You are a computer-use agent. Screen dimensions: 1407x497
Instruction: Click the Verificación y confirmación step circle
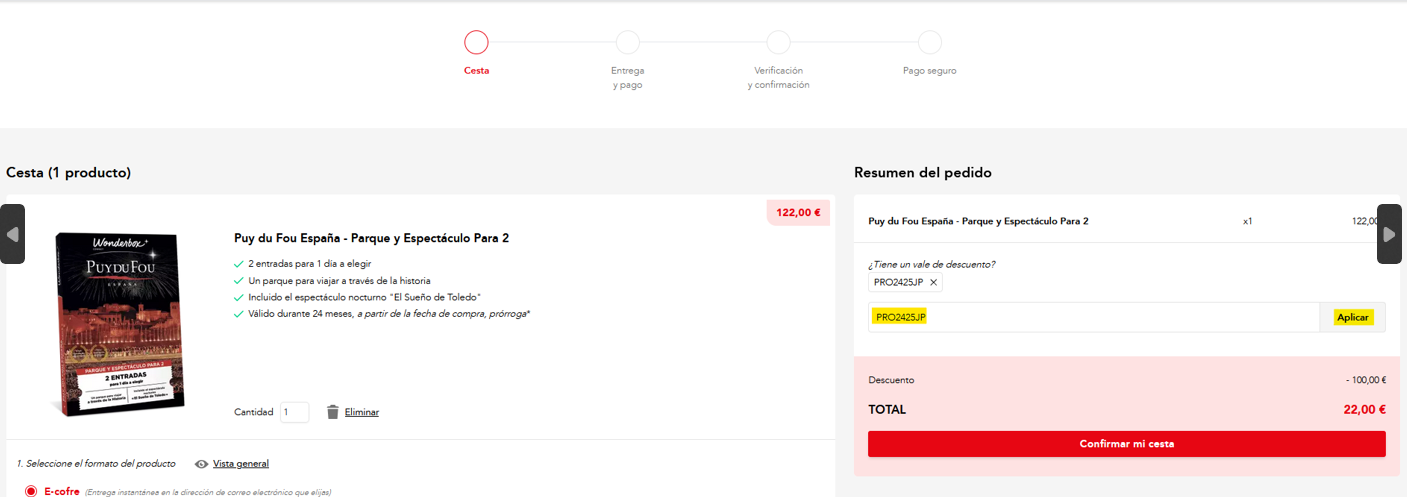click(x=778, y=42)
